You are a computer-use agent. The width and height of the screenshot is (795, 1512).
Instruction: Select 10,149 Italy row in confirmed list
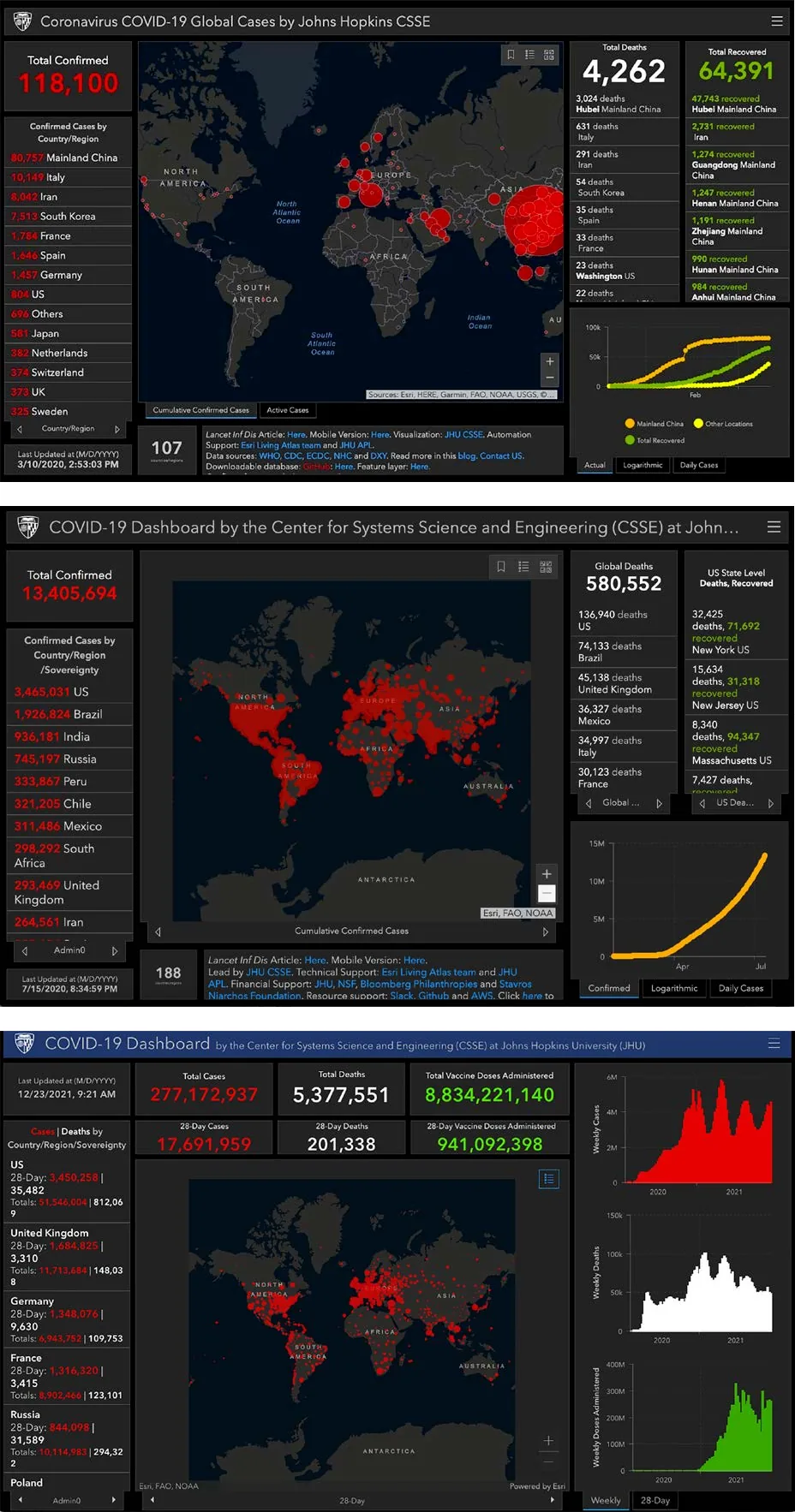[69, 177]
